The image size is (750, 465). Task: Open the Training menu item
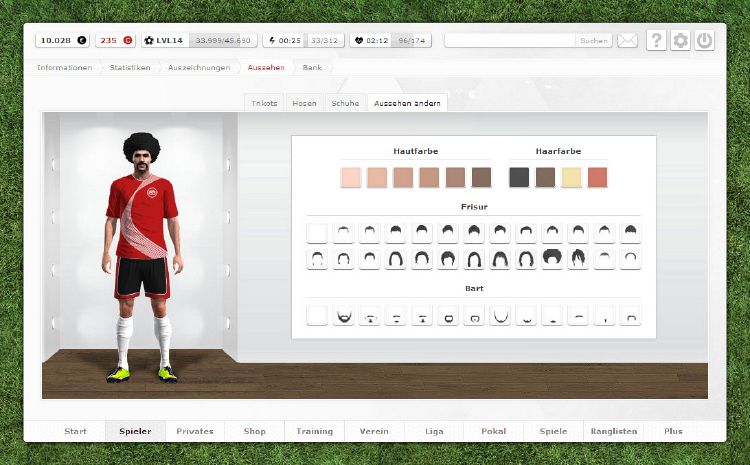click(x=314, y=431)
